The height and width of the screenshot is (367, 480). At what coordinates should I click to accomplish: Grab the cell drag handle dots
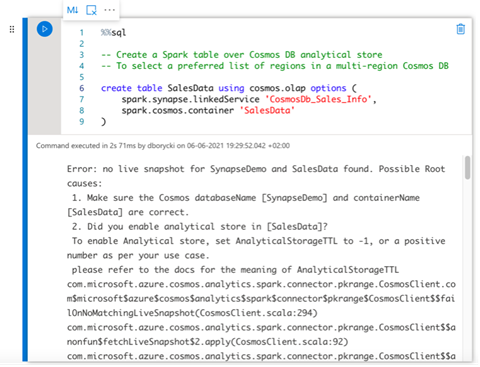(x=12, y=29)
